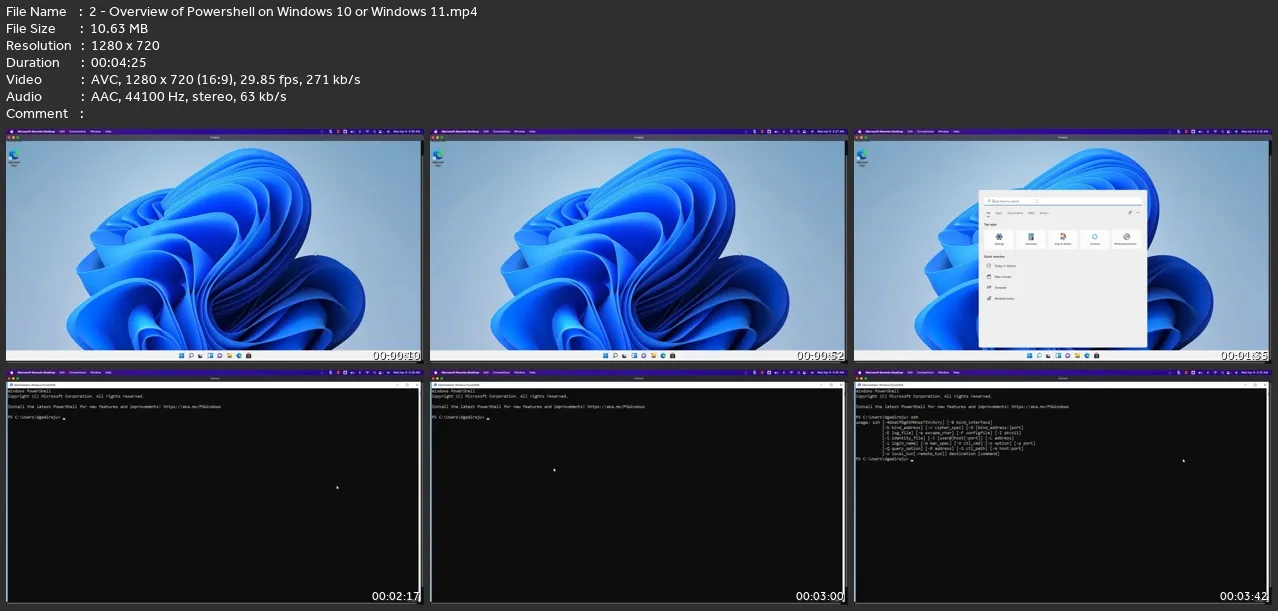Image resolution: width=1278 pixels, height=611 pixels.
Task: Click the Widgets taskbar icon in 00:00:10 frame
Action: [x=210, y=355]
